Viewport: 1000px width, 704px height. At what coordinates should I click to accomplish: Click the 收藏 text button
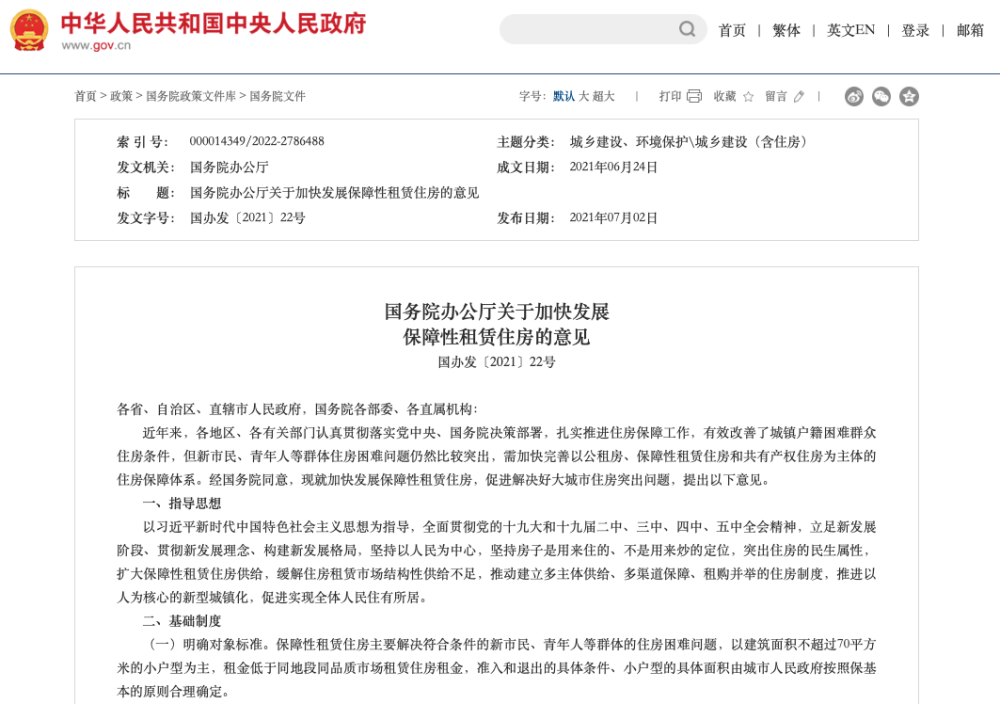[x=725, y=96]
